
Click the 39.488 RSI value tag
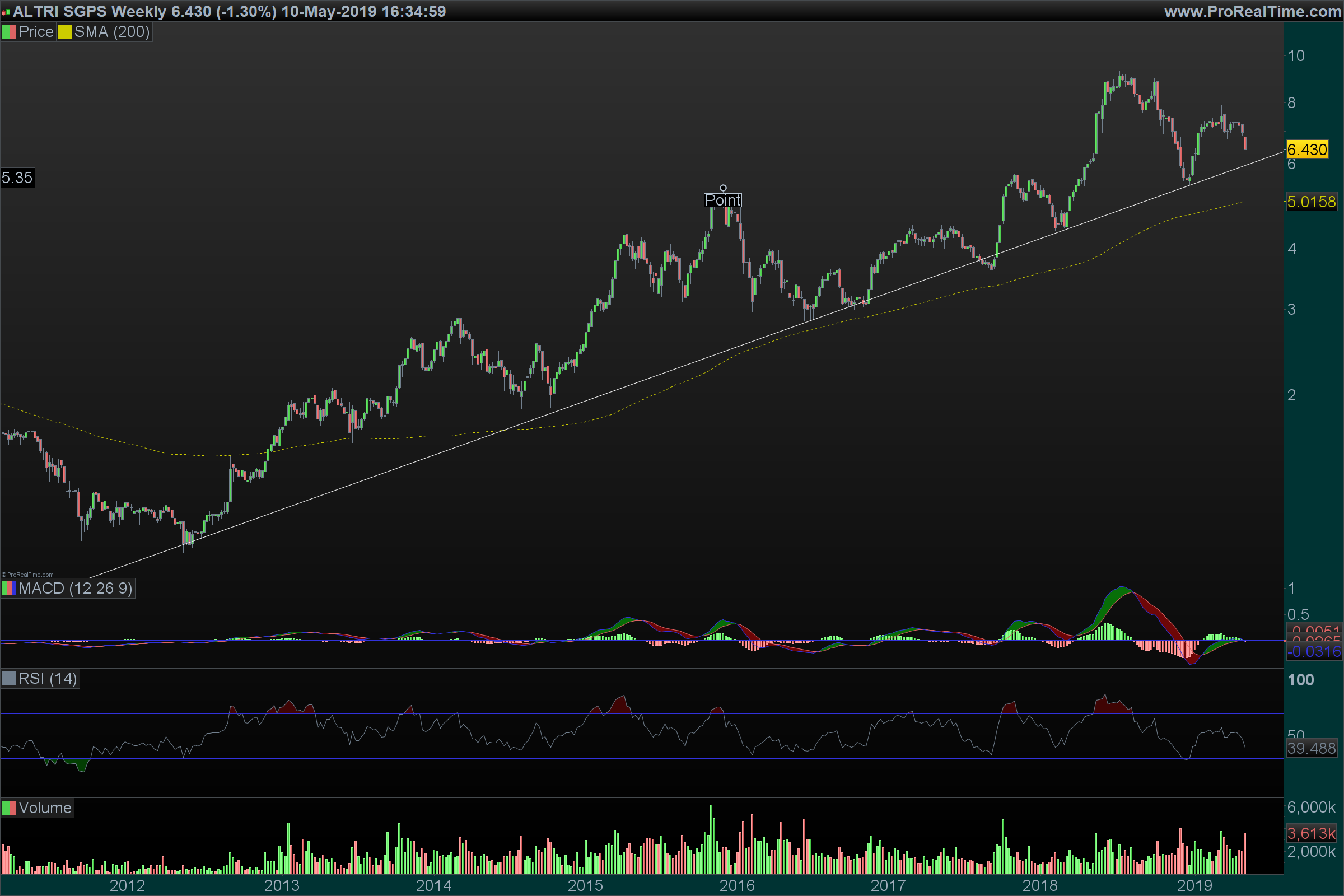(1312, 748)
